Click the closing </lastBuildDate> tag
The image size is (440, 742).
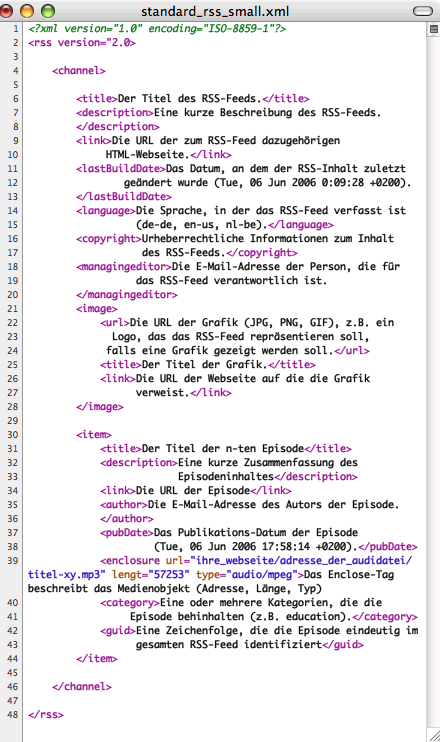tap(123, 196)
